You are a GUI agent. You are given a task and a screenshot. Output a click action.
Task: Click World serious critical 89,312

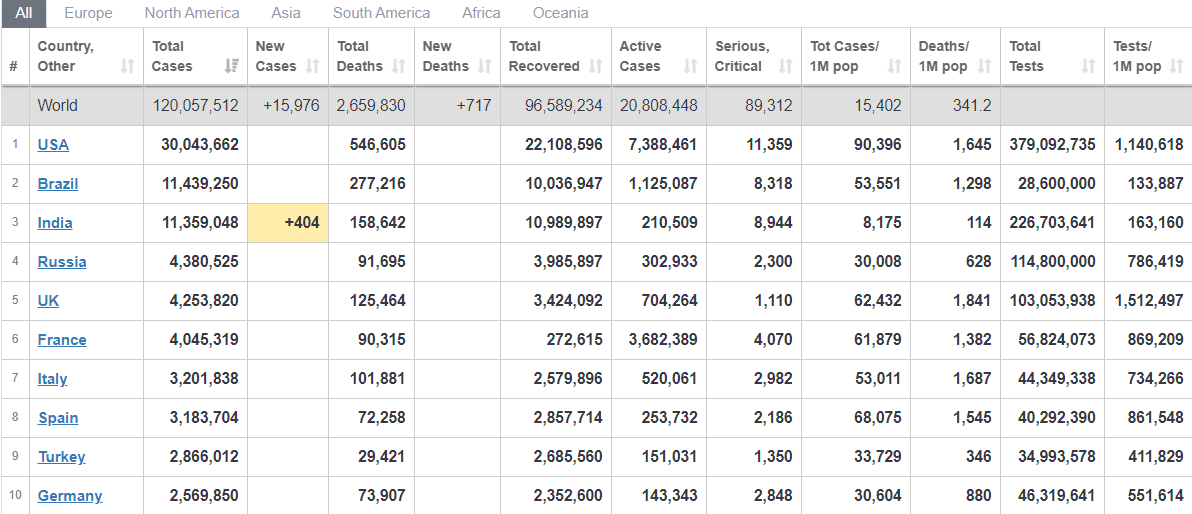(769, 106)
